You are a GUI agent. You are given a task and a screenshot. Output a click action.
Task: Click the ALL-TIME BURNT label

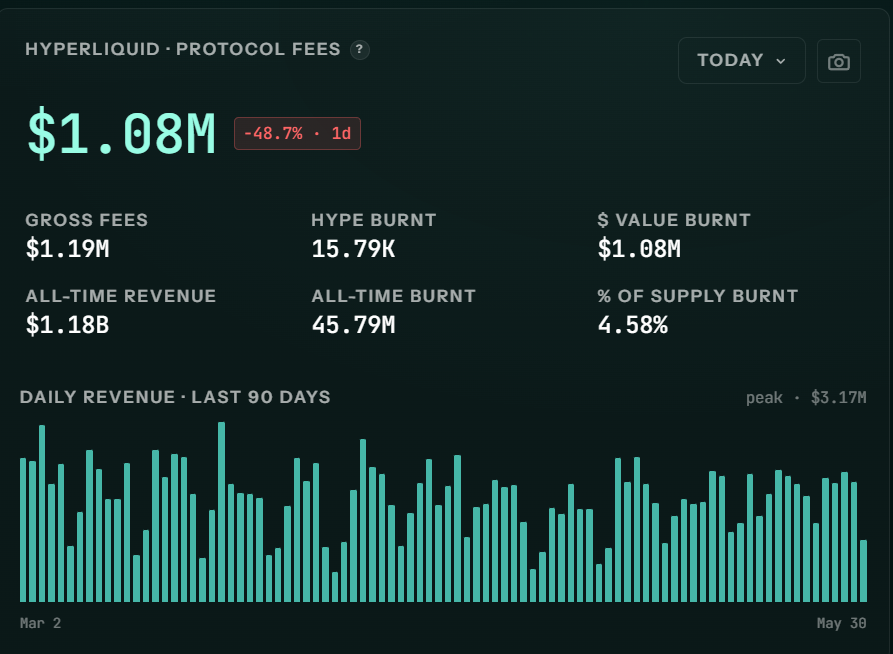[x=393, y=296]
